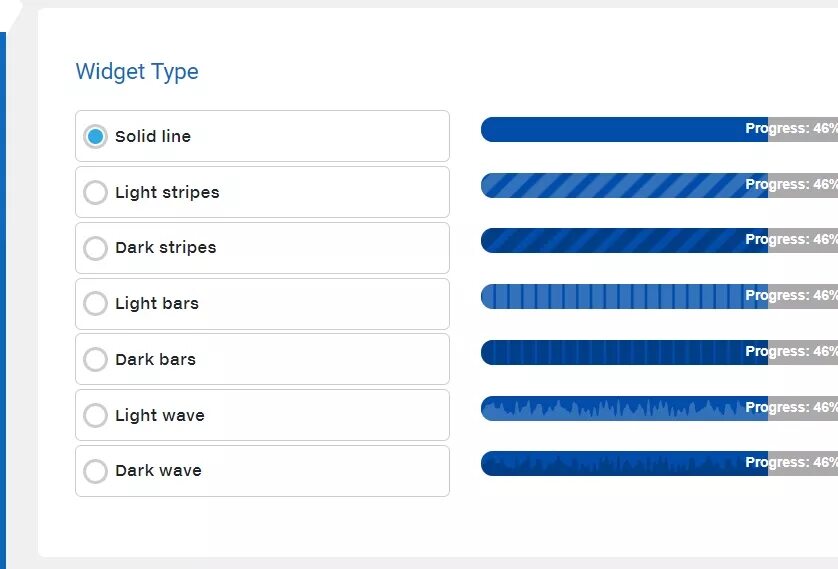Viewport: 838px width, 569px height.
Task: Select the Light wave radio button
Action: tap(96, 415)
